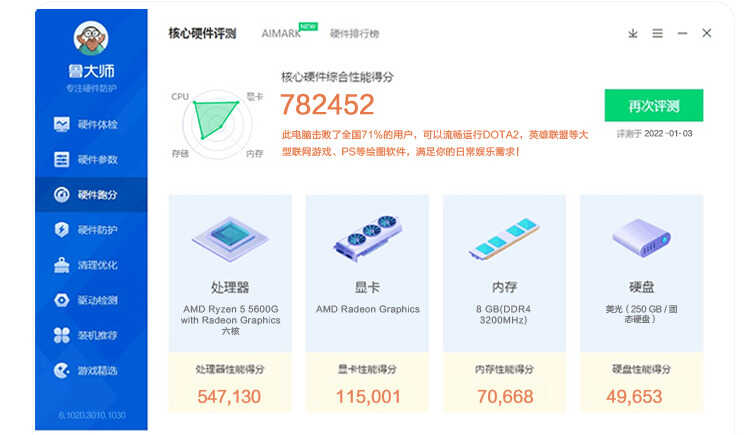
Task: Open 驱动检测 hexagon icon
Action: tap(61, 300)
